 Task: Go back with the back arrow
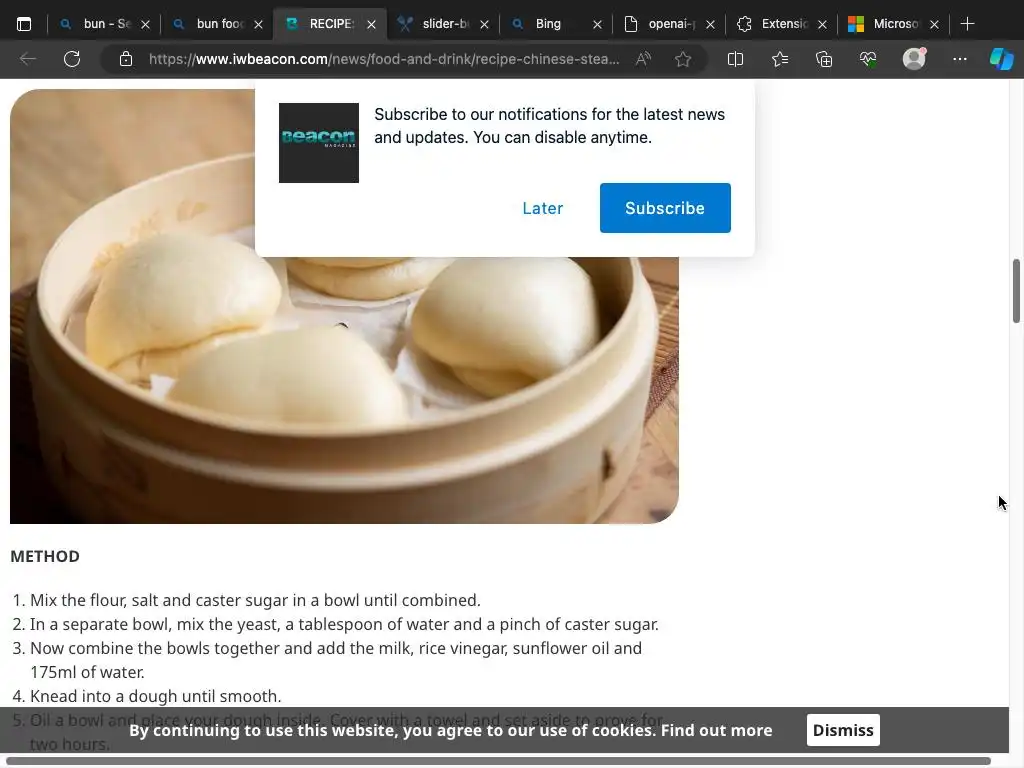point(27,59)
